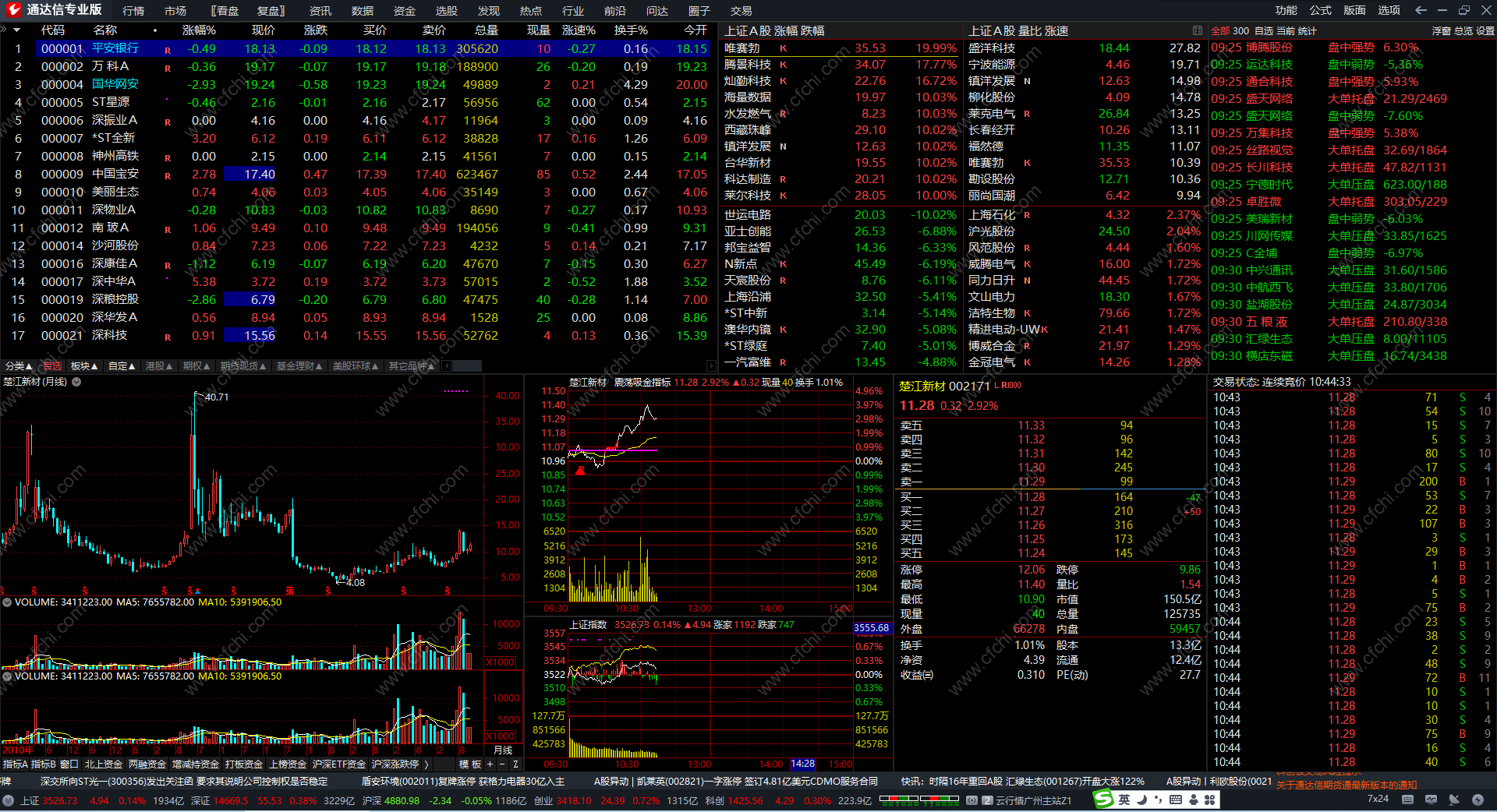The height and width of the screenshot is (812, 1497).
Task: Open the 关于通达信期货通最新版本的通知 link
Action: pos(1347,786)
